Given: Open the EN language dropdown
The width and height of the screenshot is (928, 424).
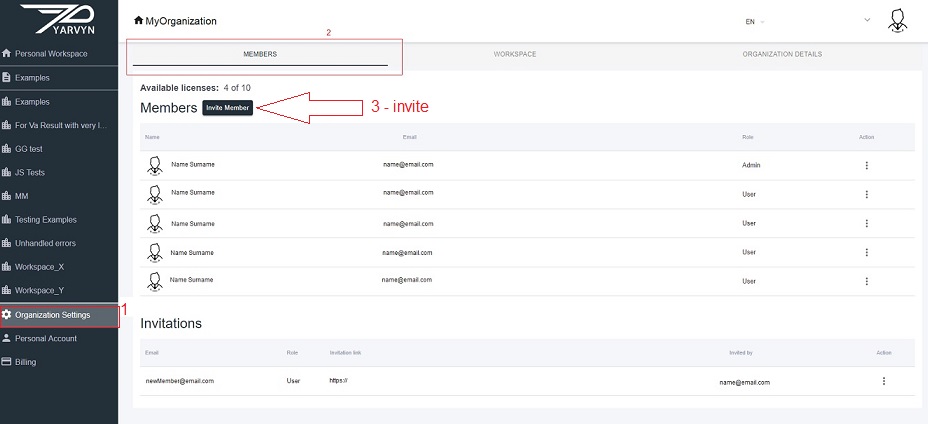Looking at the screenshot, I should click(x=755, y=22).
